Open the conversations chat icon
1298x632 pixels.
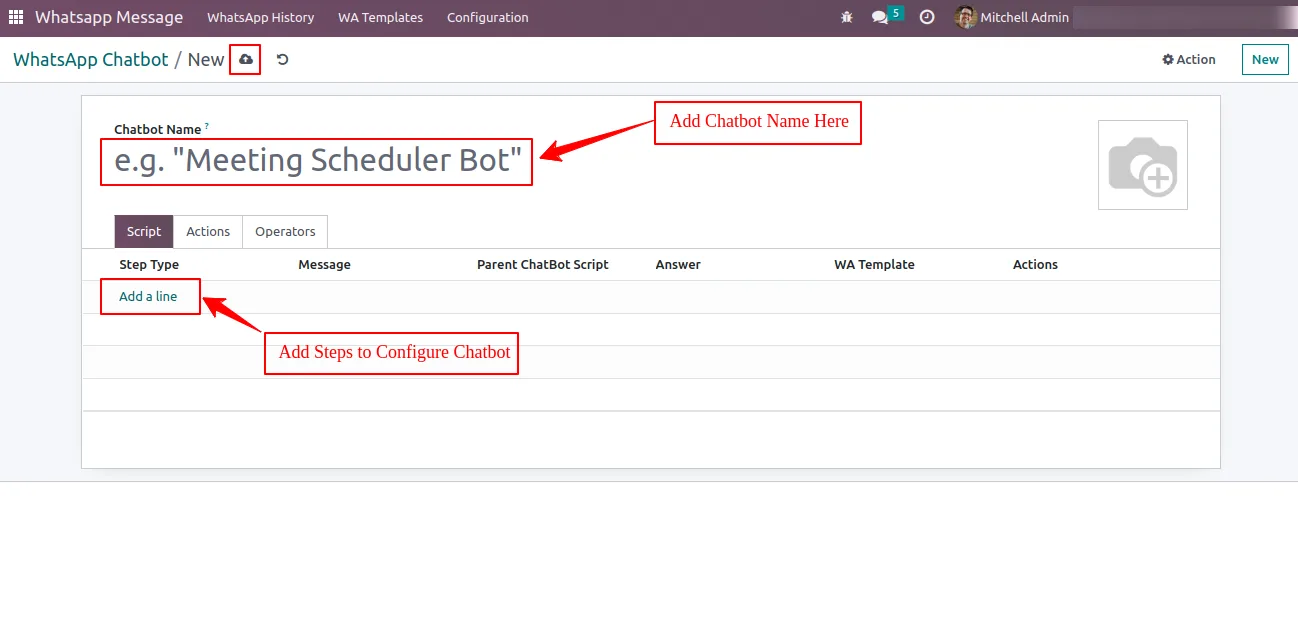coord(880,17)
